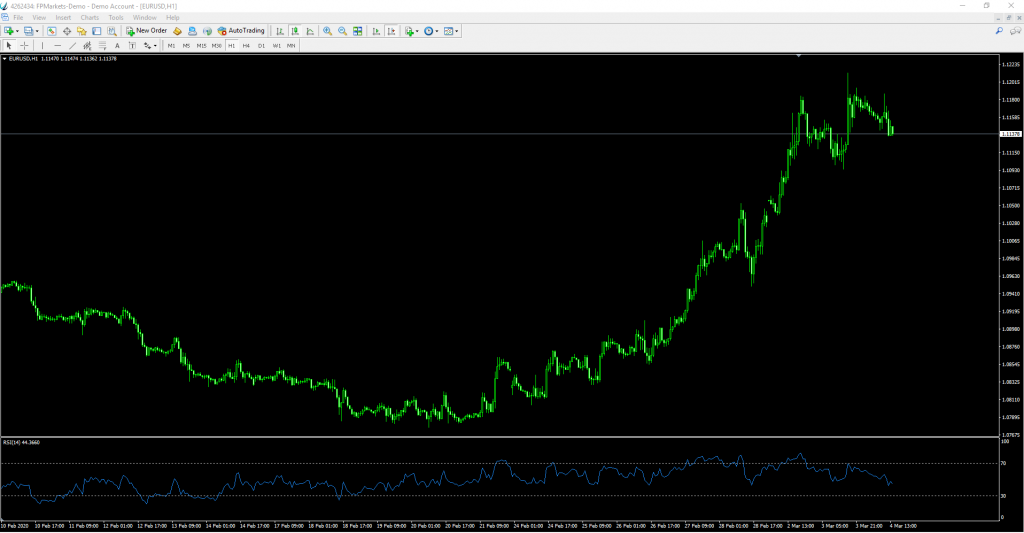Select the Text 'A' drawing tool
This screenshot has width=1024, height=533.
(x=117, y=46)
